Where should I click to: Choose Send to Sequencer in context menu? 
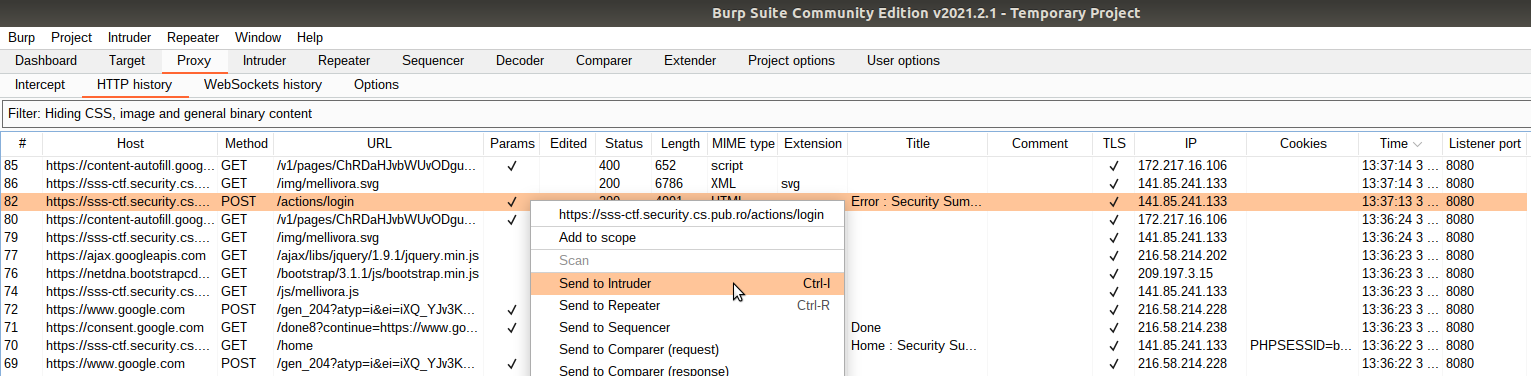click(x=687, y=328)
